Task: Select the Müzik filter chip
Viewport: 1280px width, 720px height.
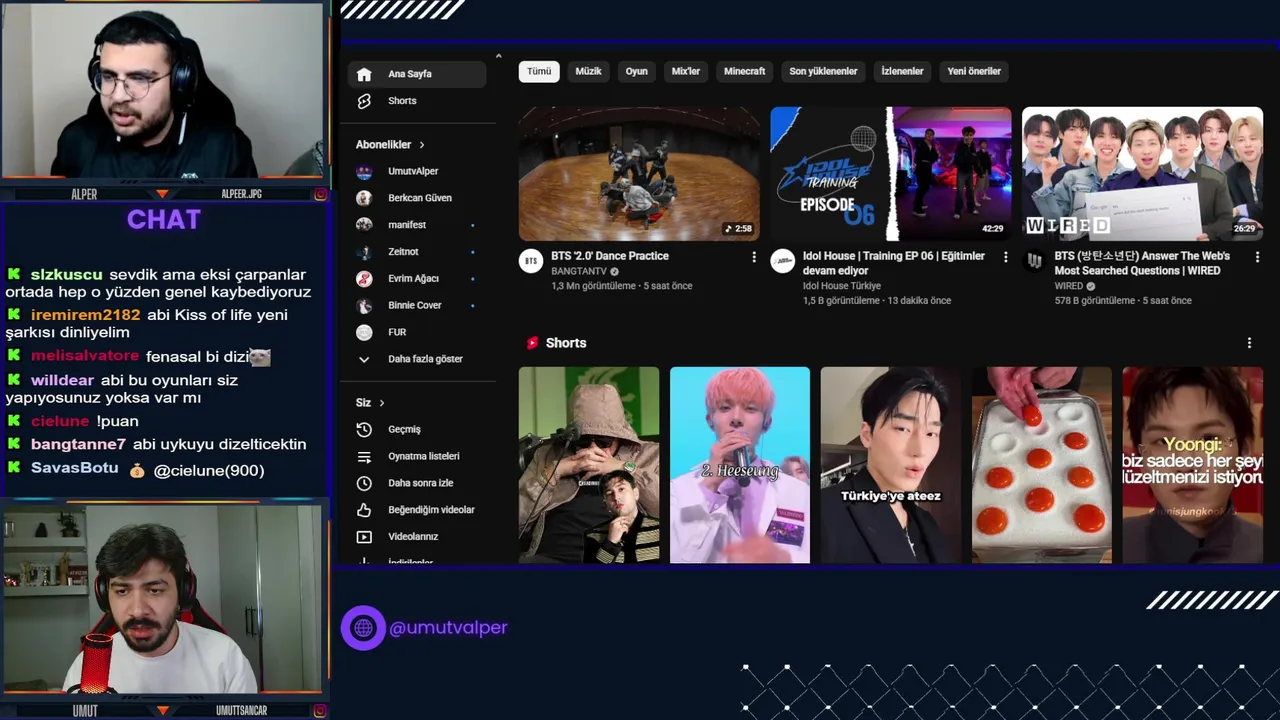Action: [x=588, y=71]
